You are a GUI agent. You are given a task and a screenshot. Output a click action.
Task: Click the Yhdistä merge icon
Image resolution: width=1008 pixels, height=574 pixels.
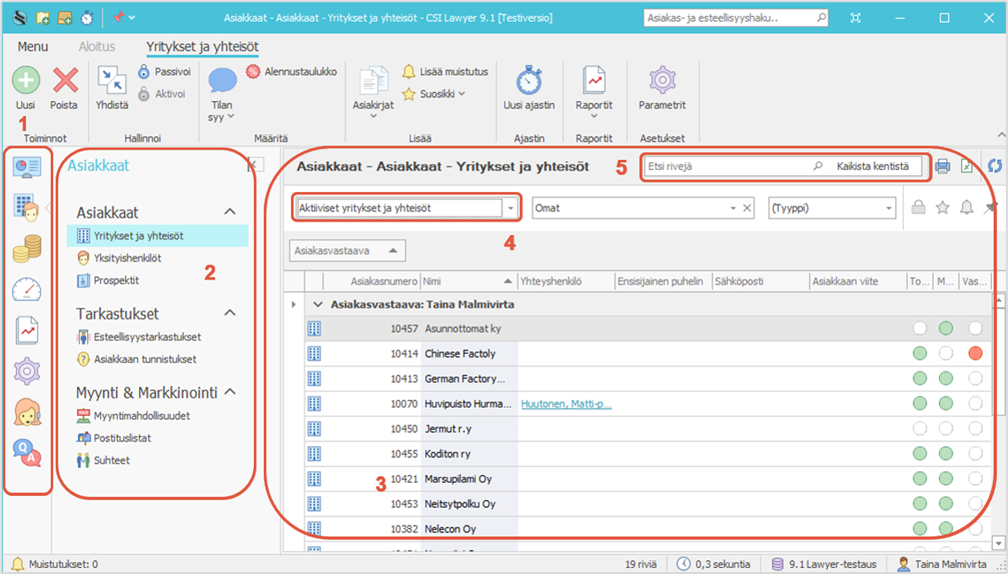111,81
